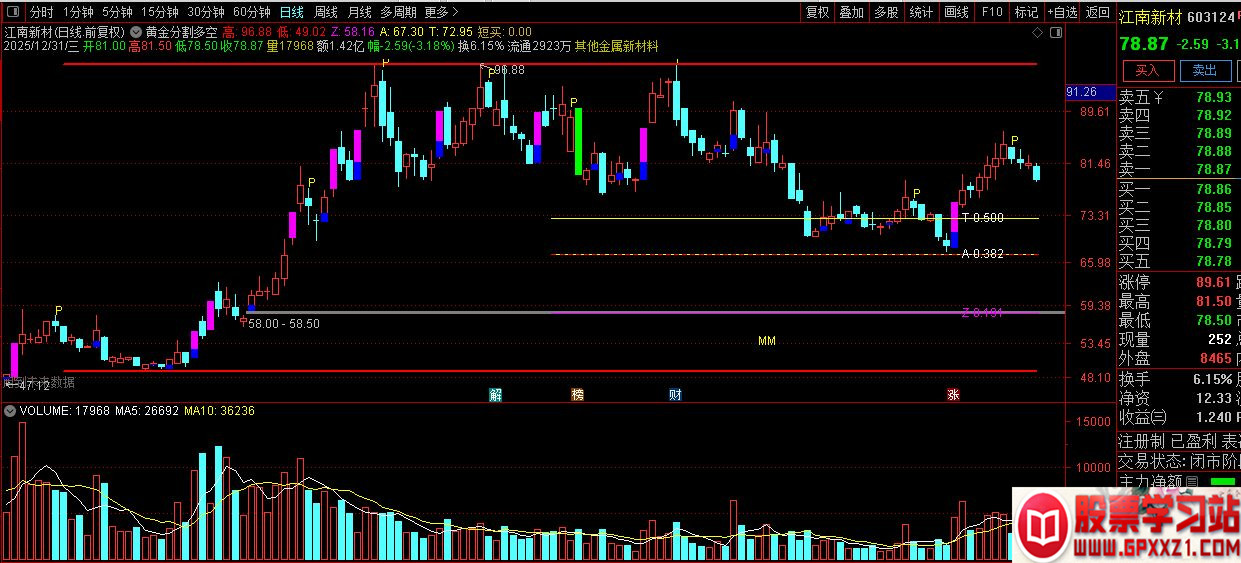The image size is (1241, 563).
Task: Click the 复权 adjustment toolbar button
Action: click(x=817, y=12)
